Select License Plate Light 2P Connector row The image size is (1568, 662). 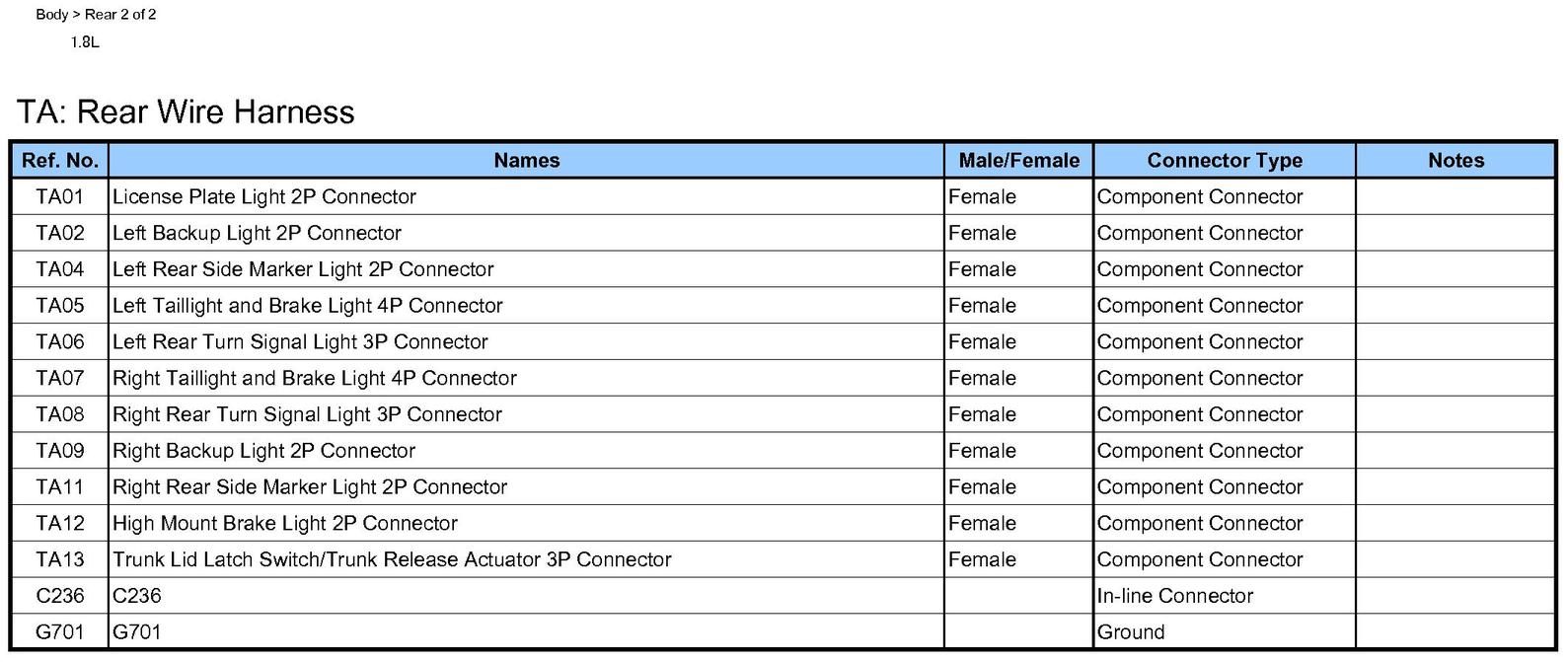784,196
